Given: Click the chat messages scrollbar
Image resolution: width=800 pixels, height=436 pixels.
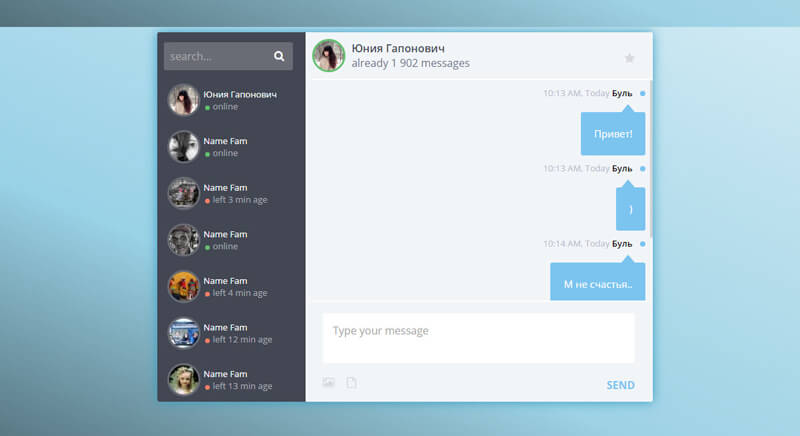Looking at the screenshot, I should pyautogui.click(x=651, y=158).
